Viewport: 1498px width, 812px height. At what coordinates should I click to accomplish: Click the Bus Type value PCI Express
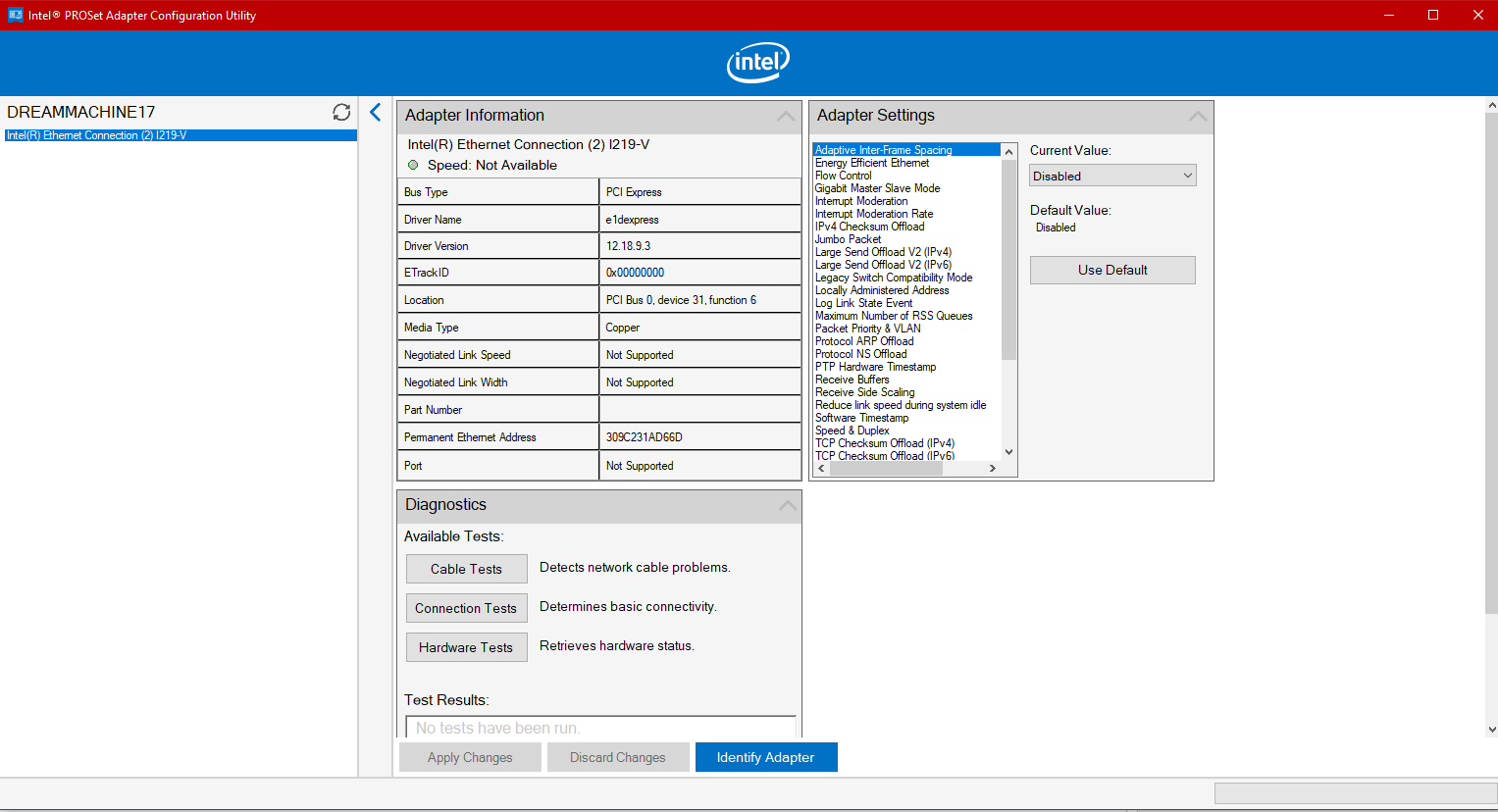(634, 192)
